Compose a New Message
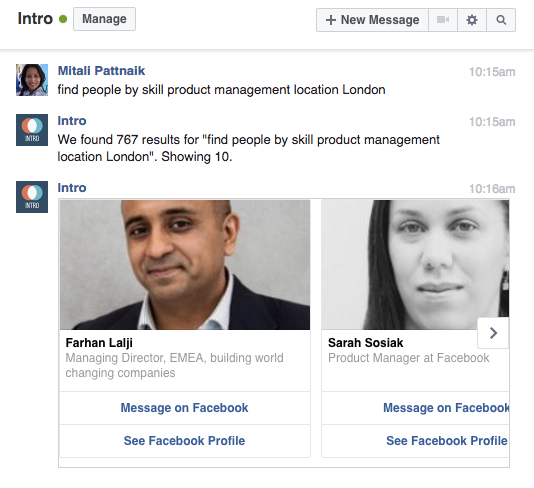Image resolution: width=534 pixels, height=488 pixels. (372, 20)
